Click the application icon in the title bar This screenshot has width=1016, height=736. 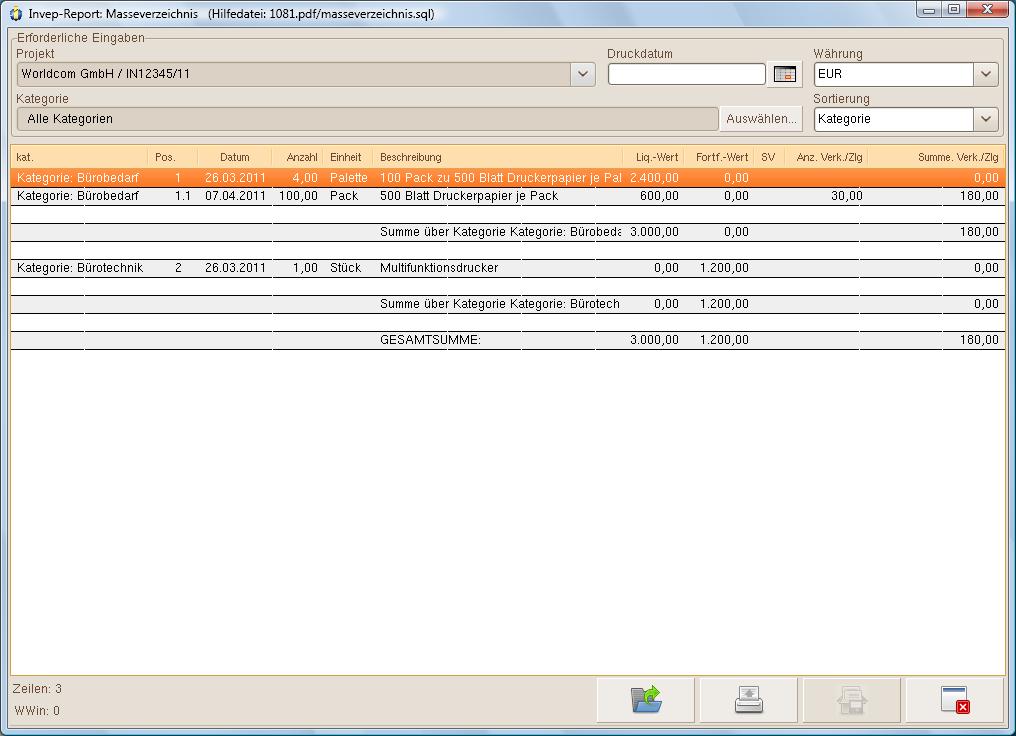(x=16, y=14)
